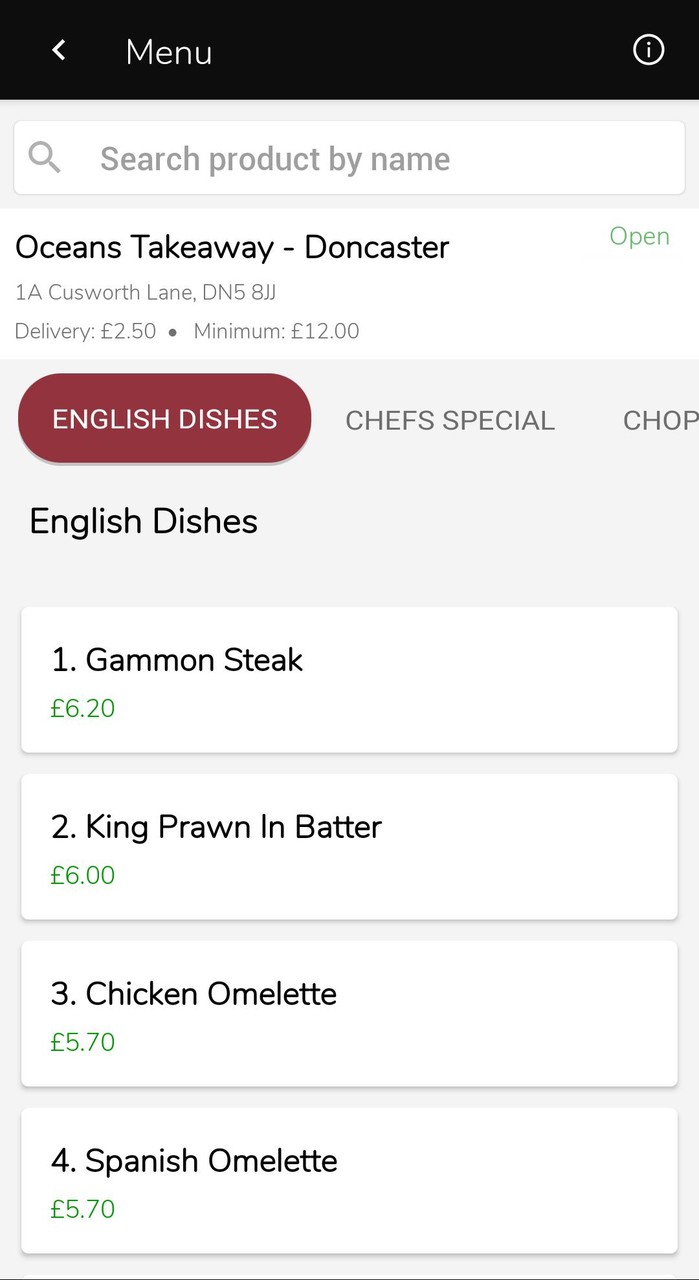Click the Delivery £2.50 fee text

click(x=86, y=332)
